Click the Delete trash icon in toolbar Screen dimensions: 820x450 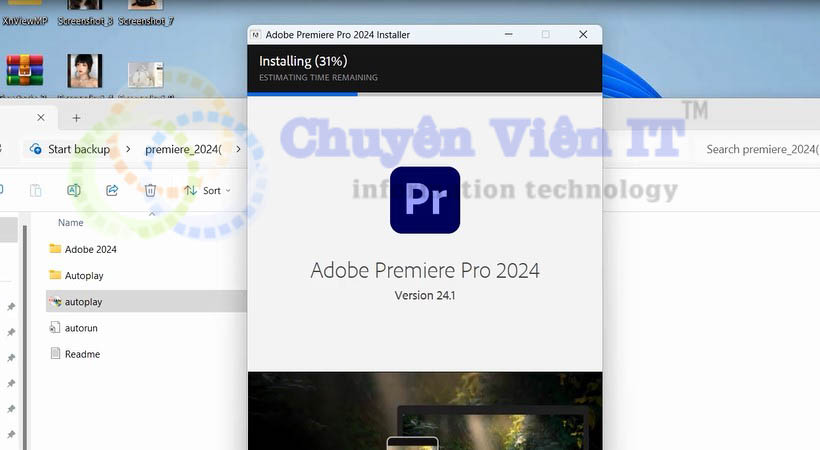(x=150, y=190)
